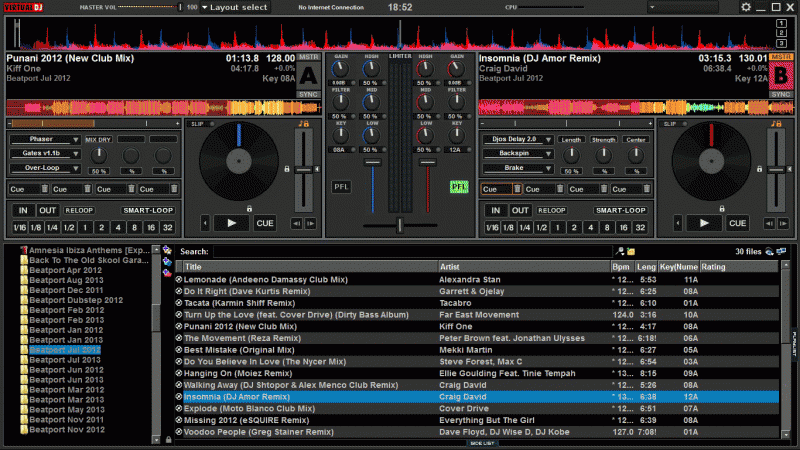Toggle PFL headphone cue for deck B
This screenshot has height=450, width=800.
[459, 187]
